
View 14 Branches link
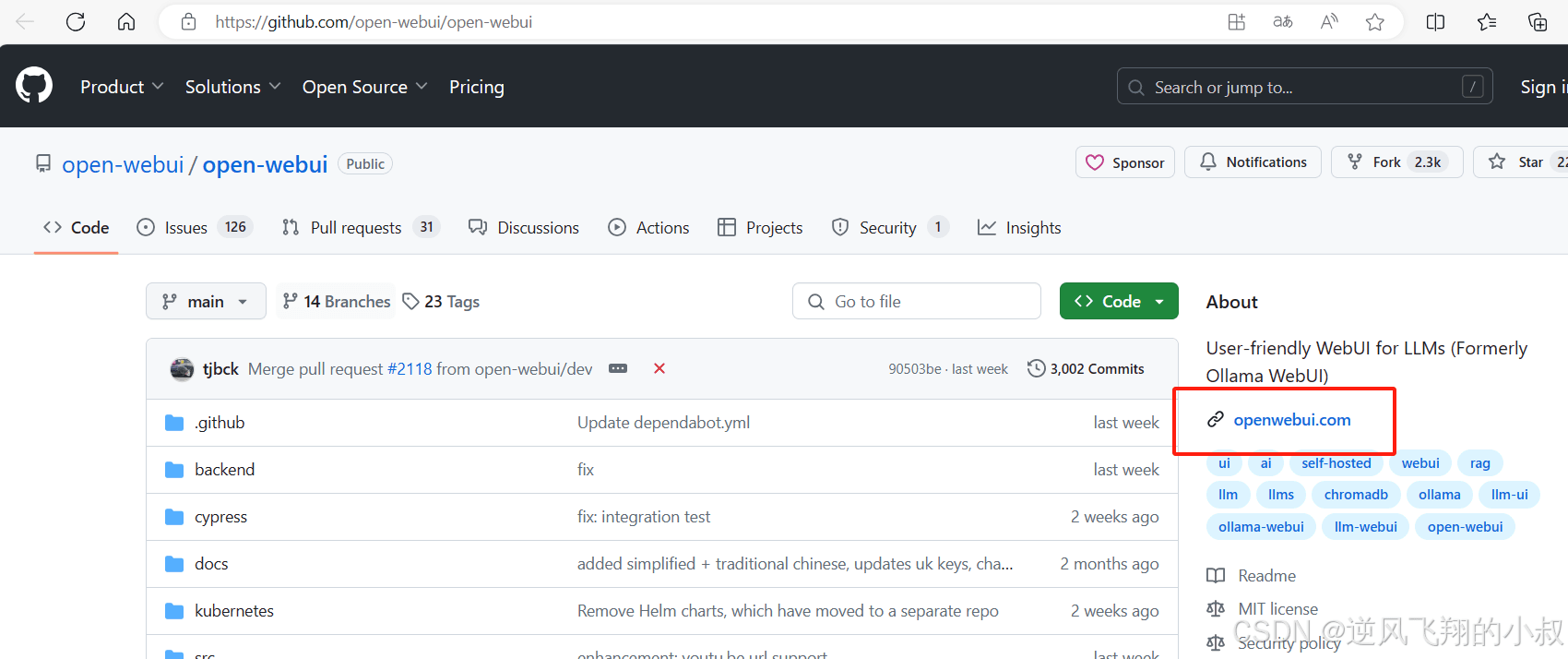coord(337,302)
